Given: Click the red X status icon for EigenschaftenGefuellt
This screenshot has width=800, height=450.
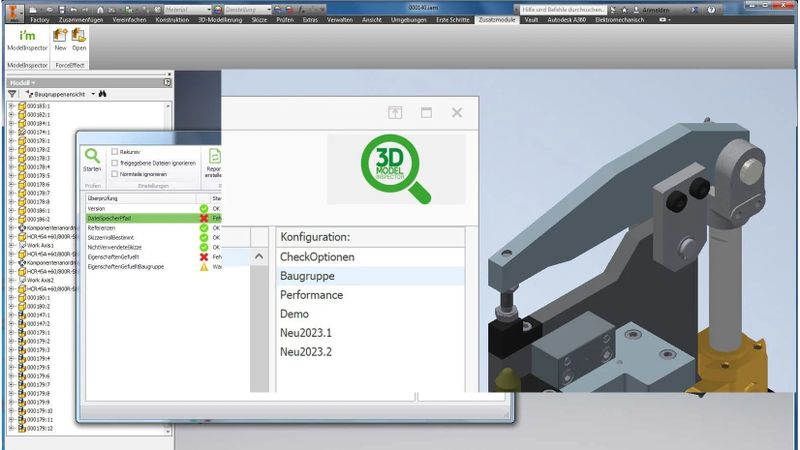Looking at the screenshot, I should pyautogui.click(x=204, y=257).
